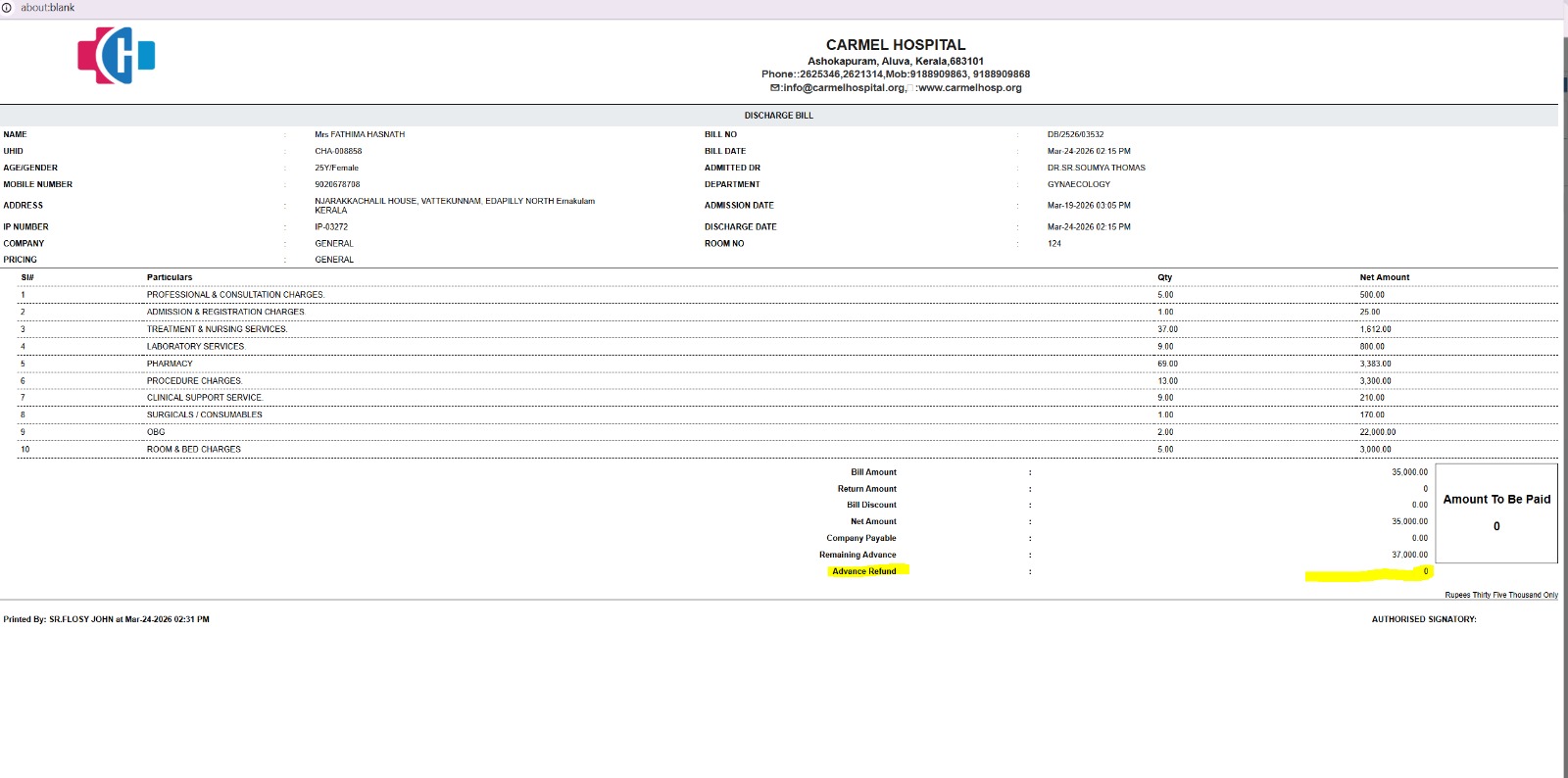Click the highlighted Advance Refund label
1568x778 pixels.
click(864, 571)
